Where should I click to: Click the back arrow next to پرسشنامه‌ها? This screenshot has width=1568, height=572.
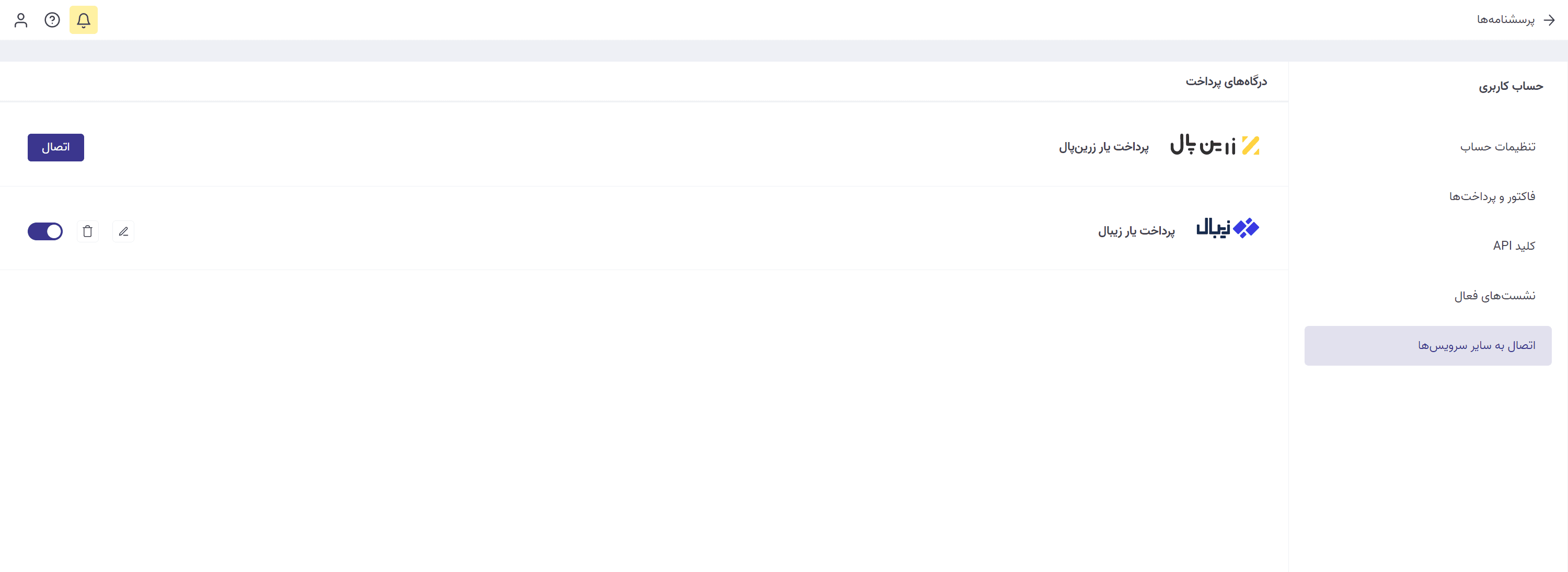click(1549, 20)
